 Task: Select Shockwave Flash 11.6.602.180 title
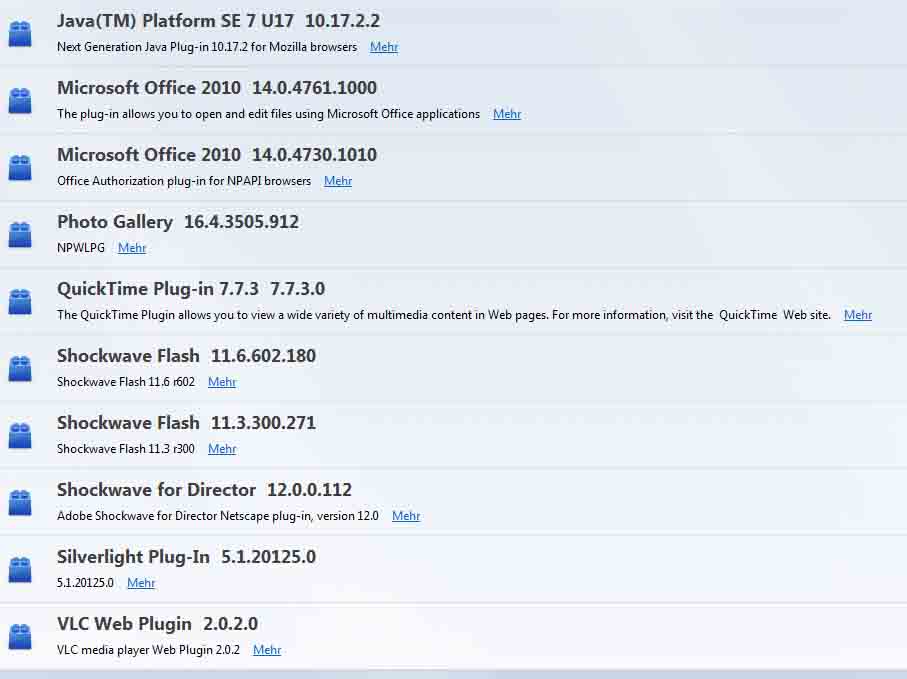(186, 356)
